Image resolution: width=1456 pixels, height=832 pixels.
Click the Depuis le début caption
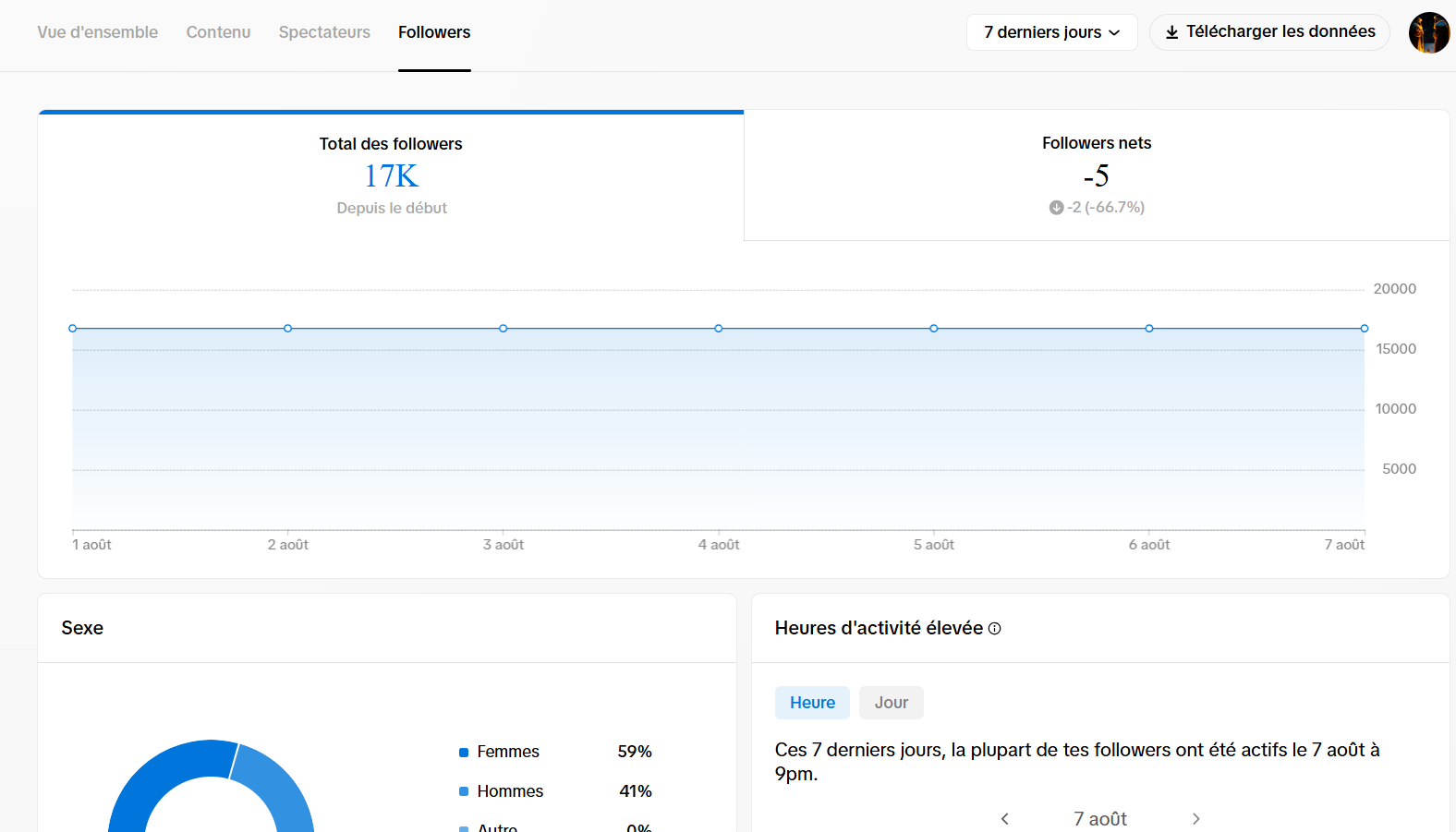[392, 209]
